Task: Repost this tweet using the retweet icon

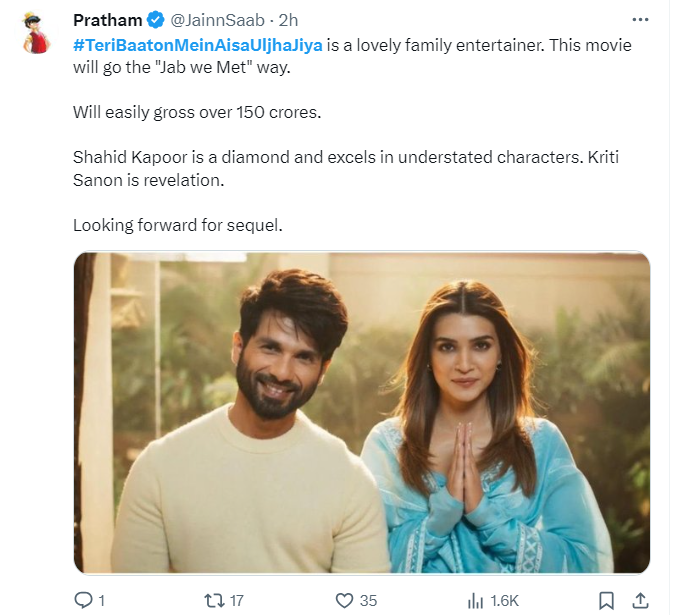Action: 213,600
